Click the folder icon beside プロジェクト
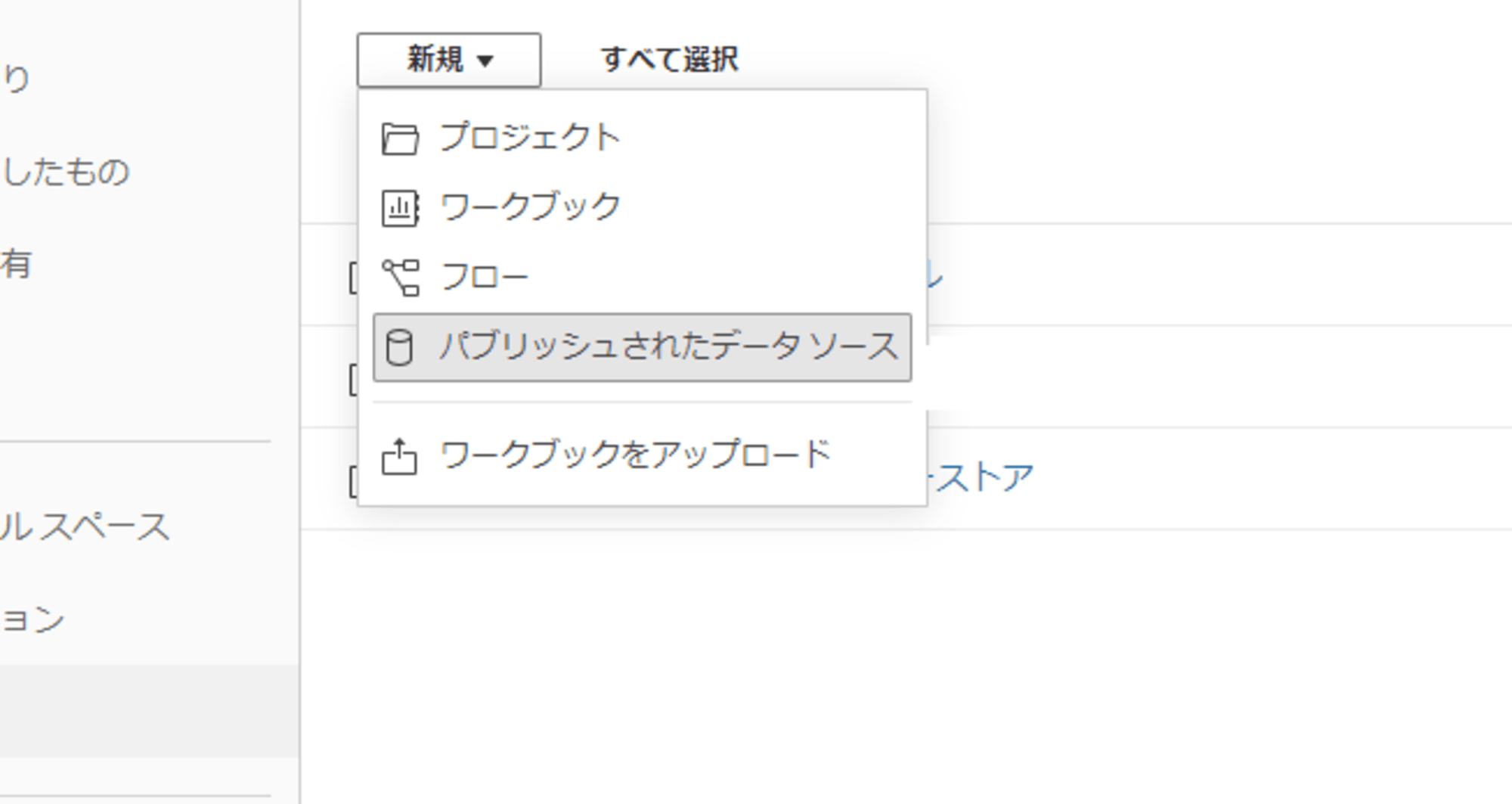The image size is (1512, 804). (x=400, y=139)
